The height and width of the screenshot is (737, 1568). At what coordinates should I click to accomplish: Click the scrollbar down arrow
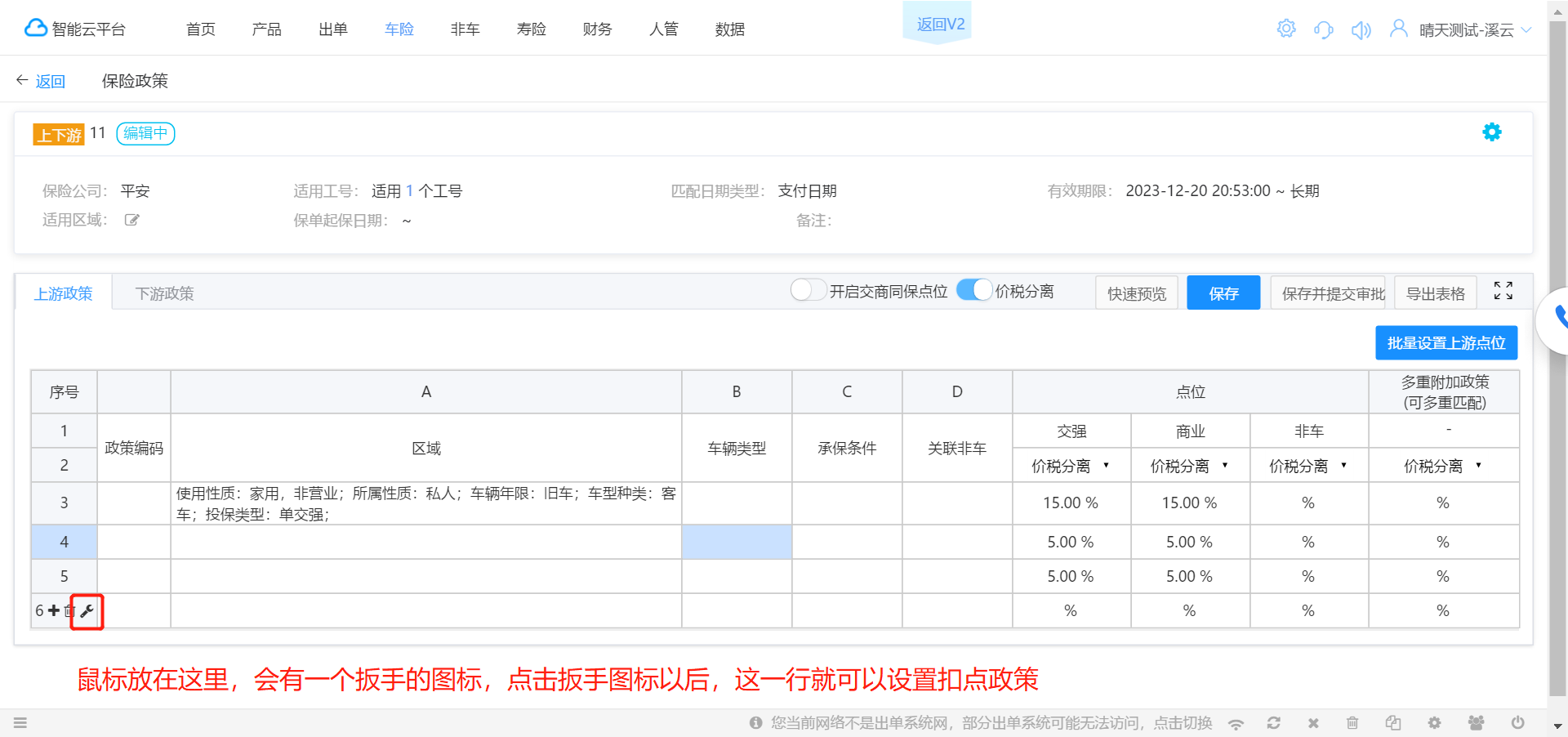click(x=1557, y=726)
